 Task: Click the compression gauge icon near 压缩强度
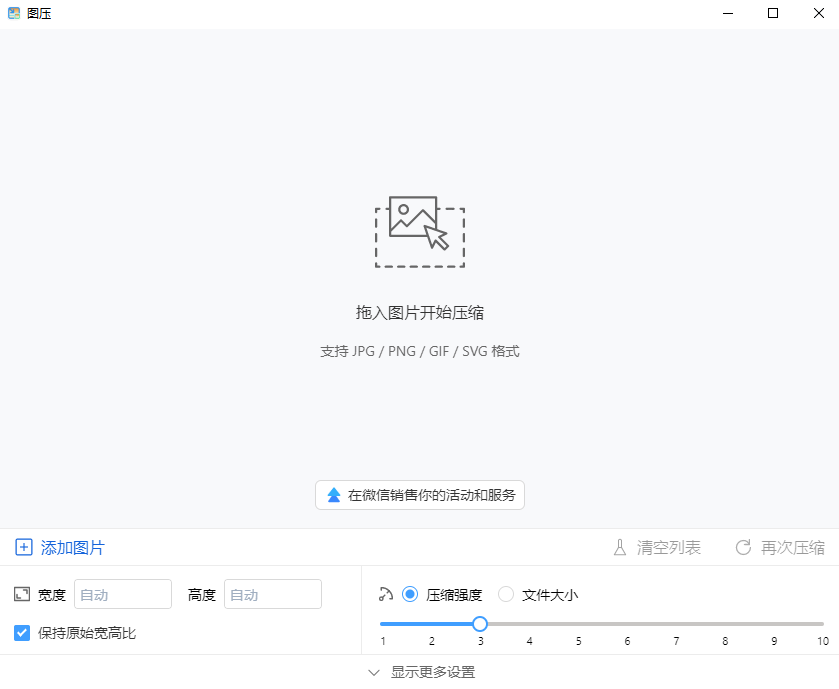tap(388, 593)
